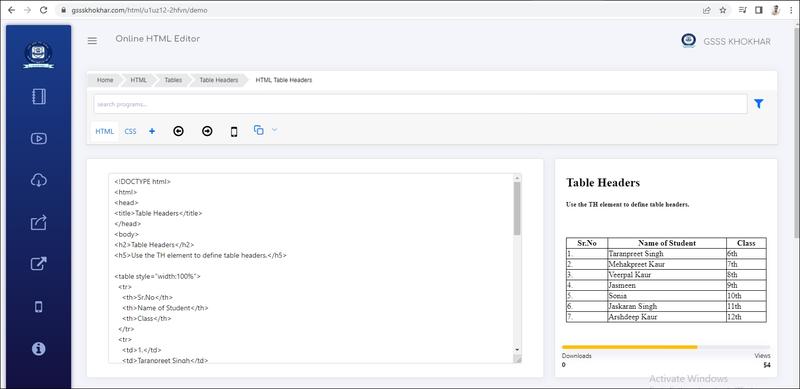
Task: Click the cloud download sidebar icon
Action: pyautogui.click(x=39, y=180)
